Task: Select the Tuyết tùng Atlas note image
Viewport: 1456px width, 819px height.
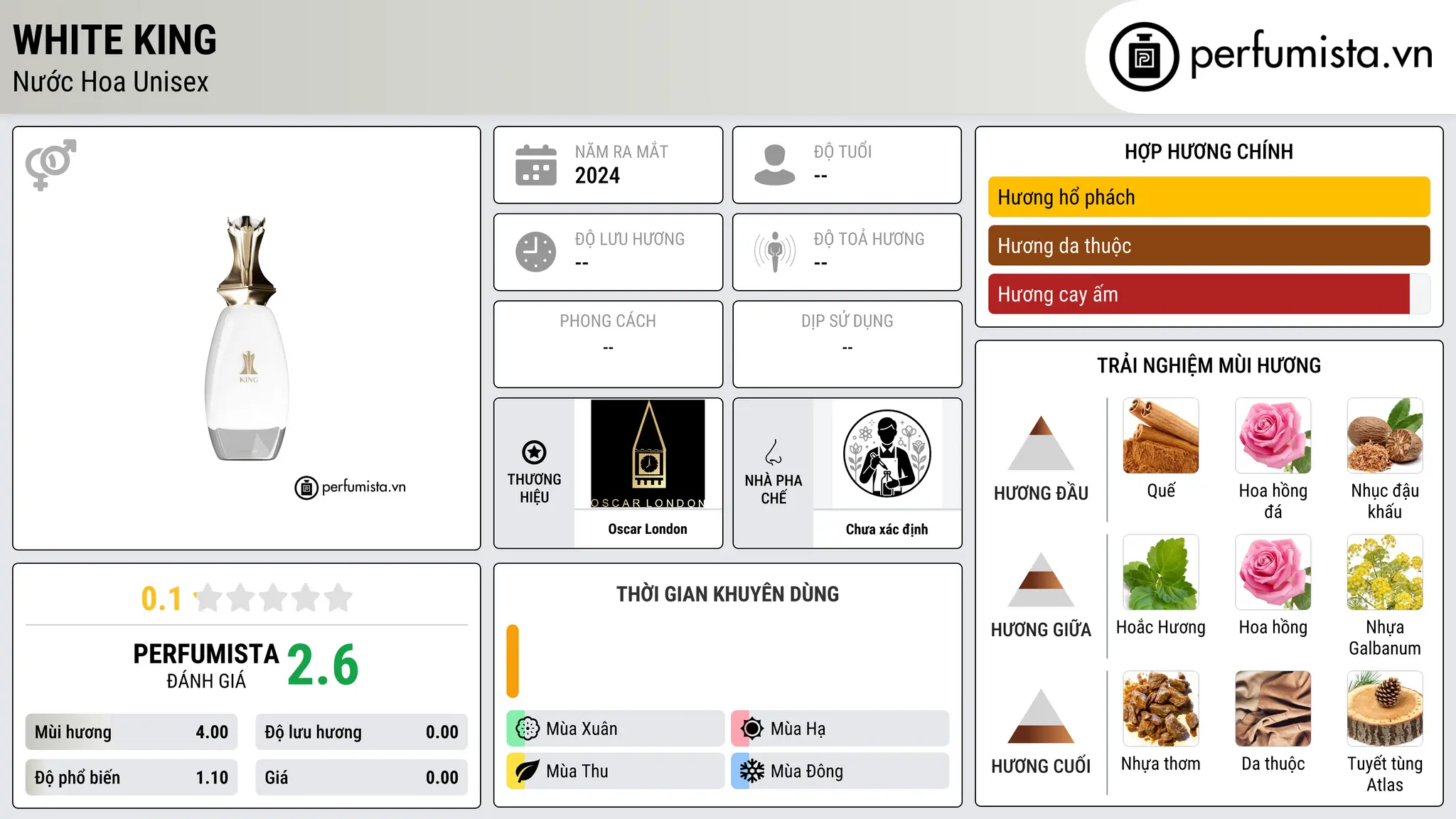Action: [x=1385, y=709]
